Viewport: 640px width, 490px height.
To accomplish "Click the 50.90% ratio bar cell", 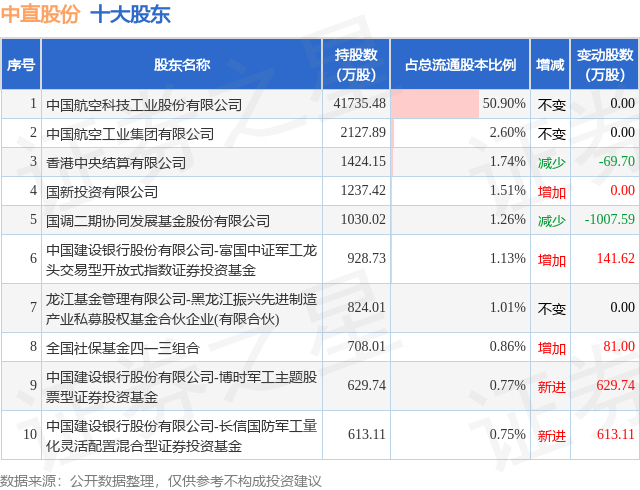I will tap(460, 104).
